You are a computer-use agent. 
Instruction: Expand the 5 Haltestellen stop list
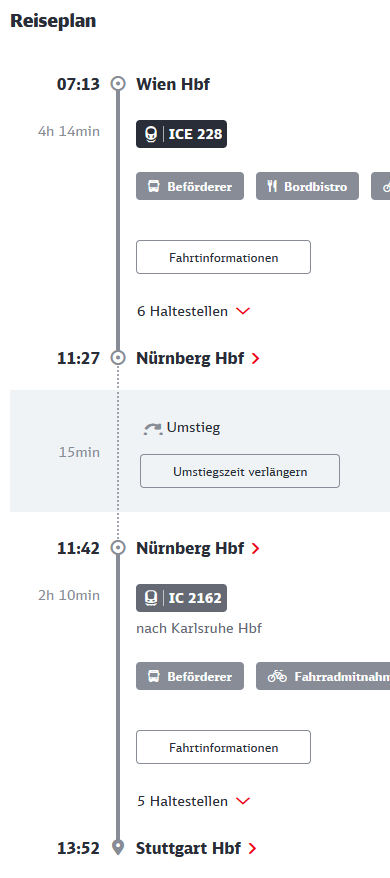click(x=193, y=801)
